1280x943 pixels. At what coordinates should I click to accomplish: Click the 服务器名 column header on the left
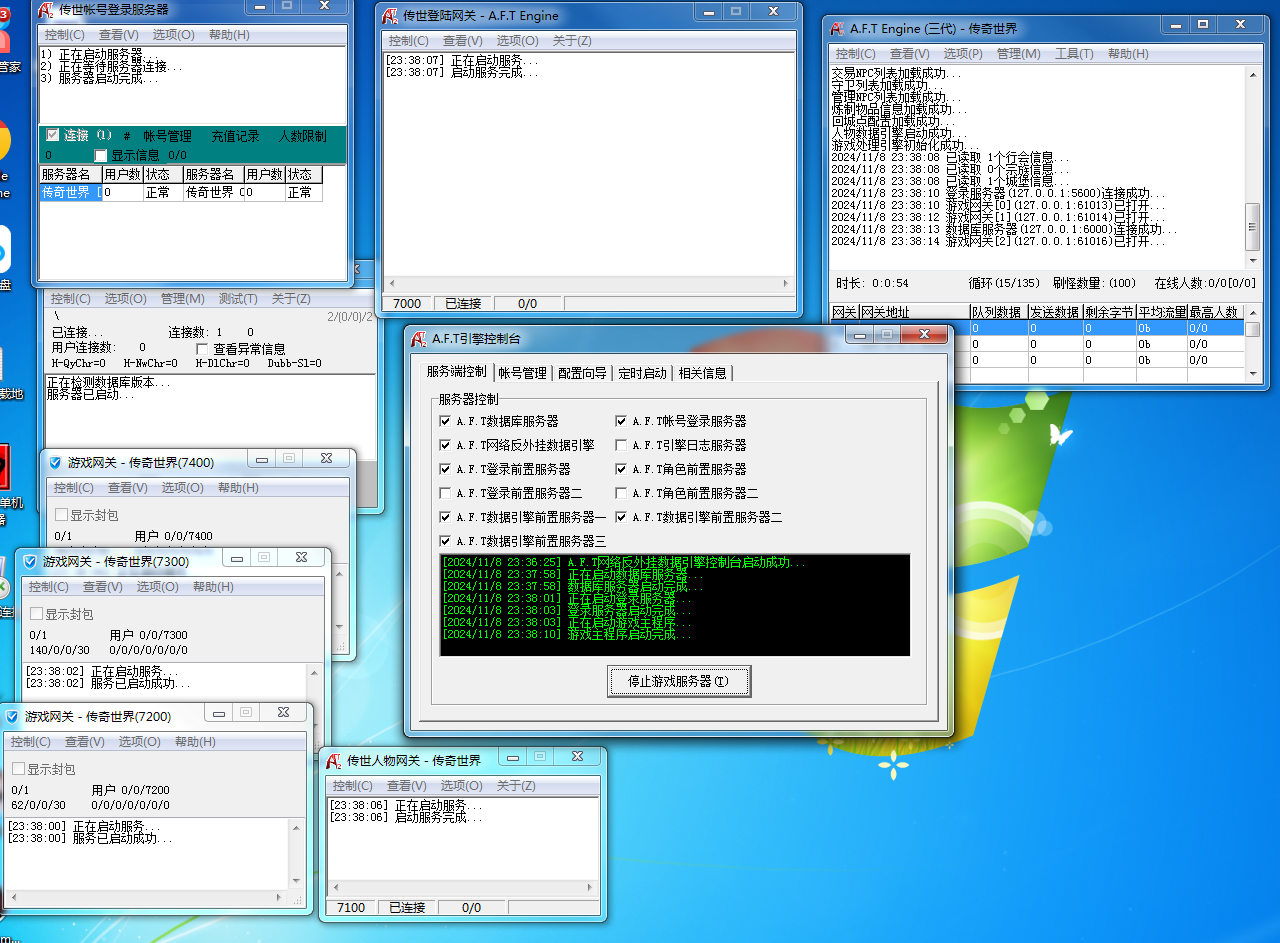coord(70,174)
